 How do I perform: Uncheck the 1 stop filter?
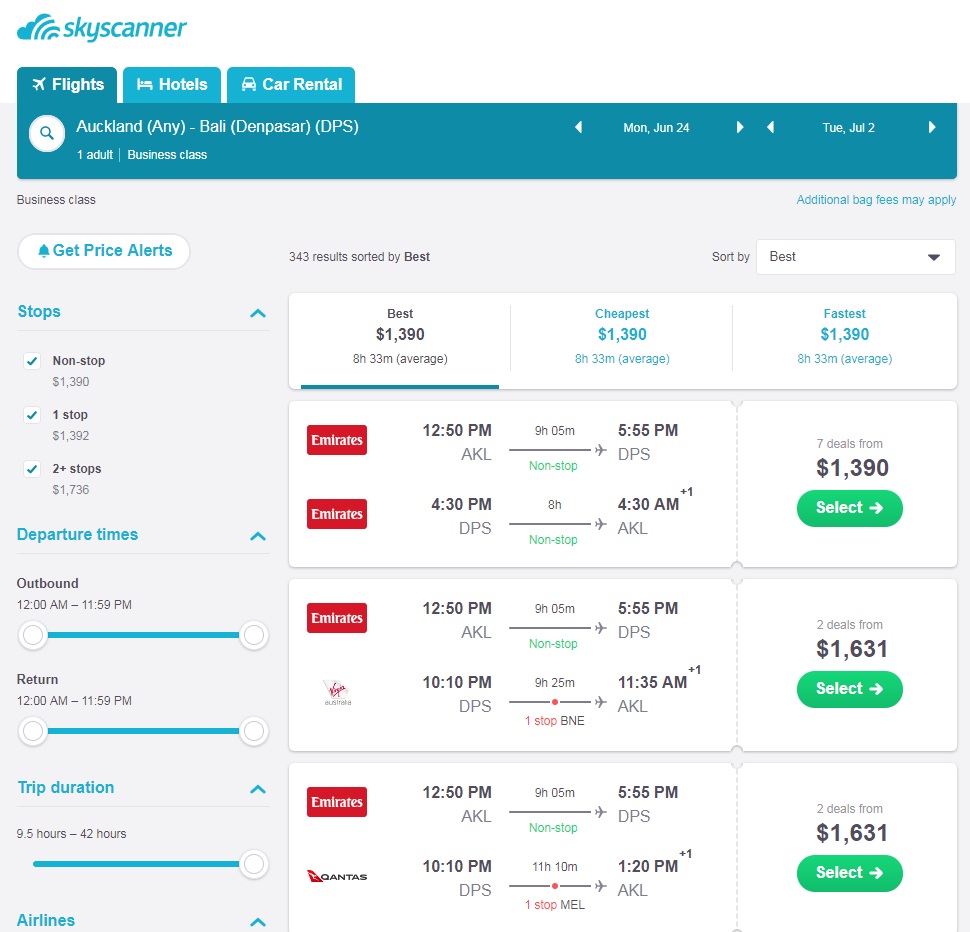pyautogui.click(x=32, y=414)
